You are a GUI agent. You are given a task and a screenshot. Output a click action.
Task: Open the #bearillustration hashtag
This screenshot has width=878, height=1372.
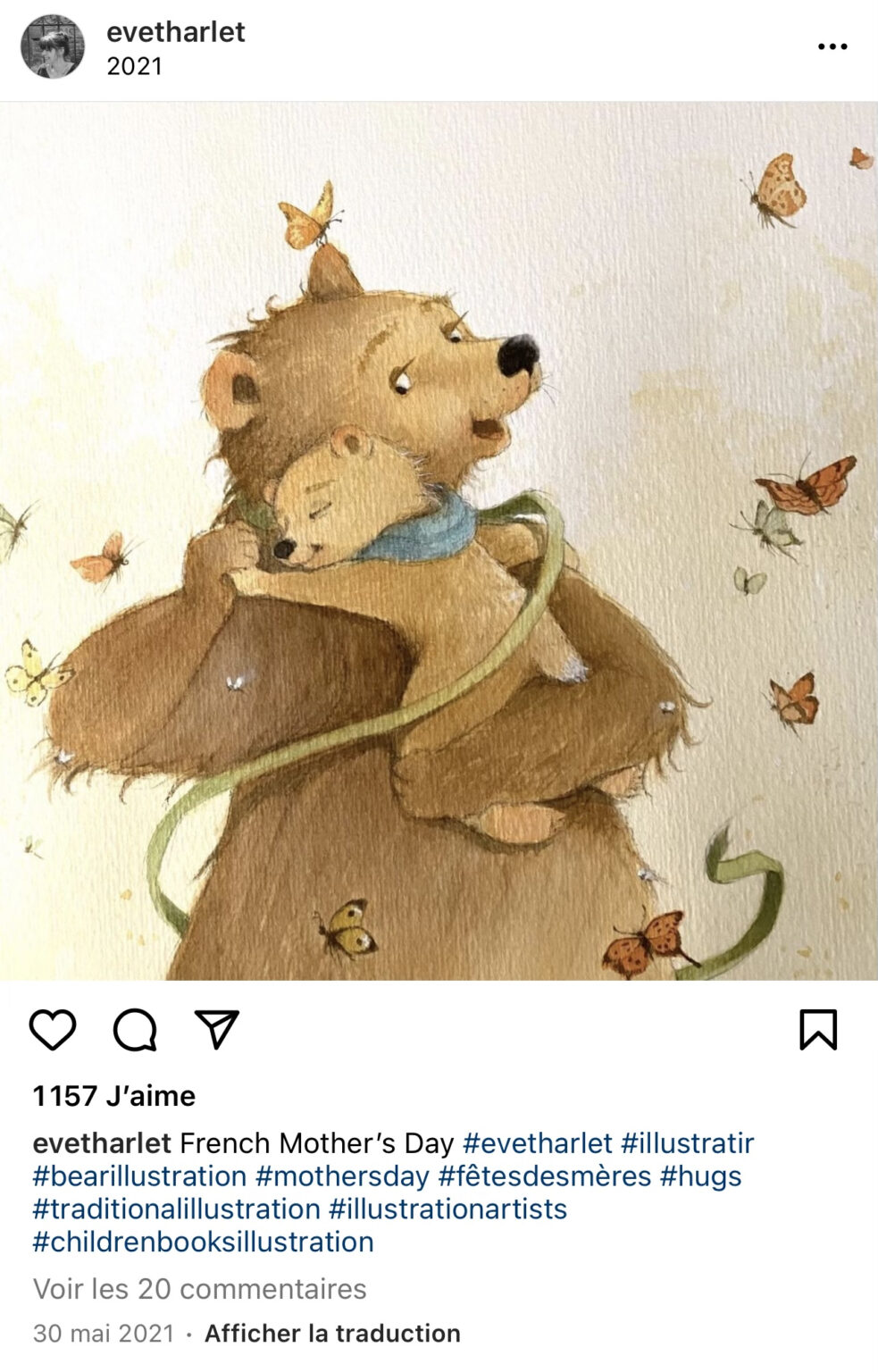pyautogui.click(x=139, y=1176)
